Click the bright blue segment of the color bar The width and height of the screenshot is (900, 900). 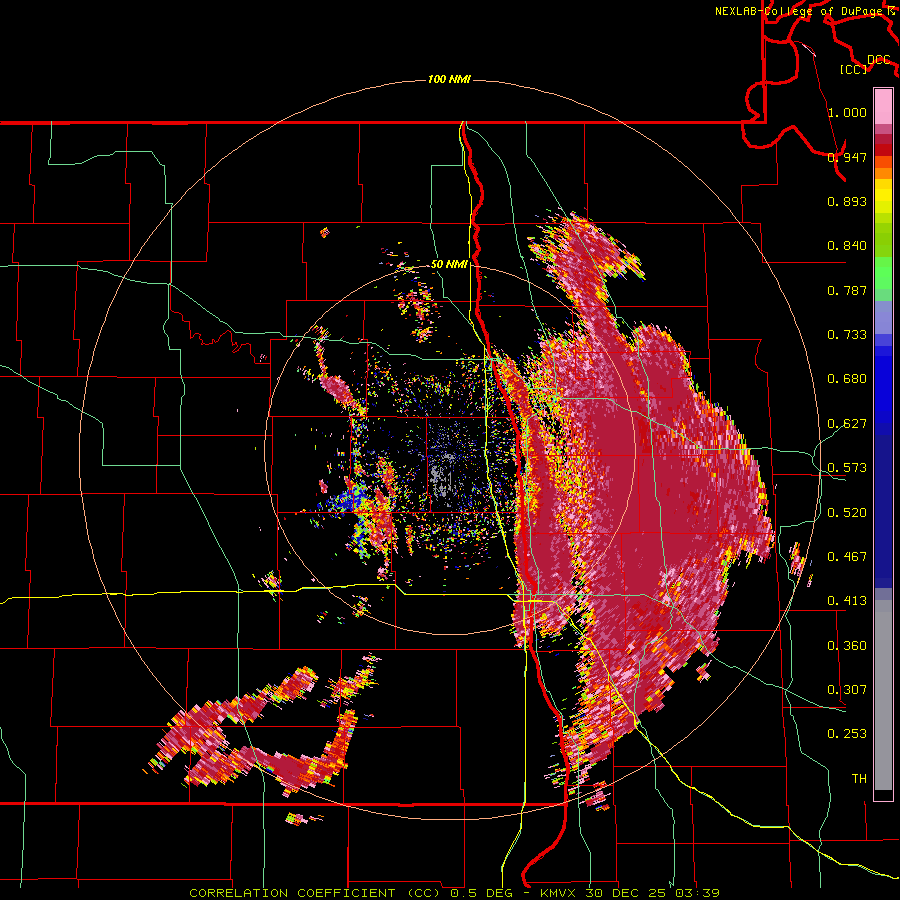coord(883,390)
